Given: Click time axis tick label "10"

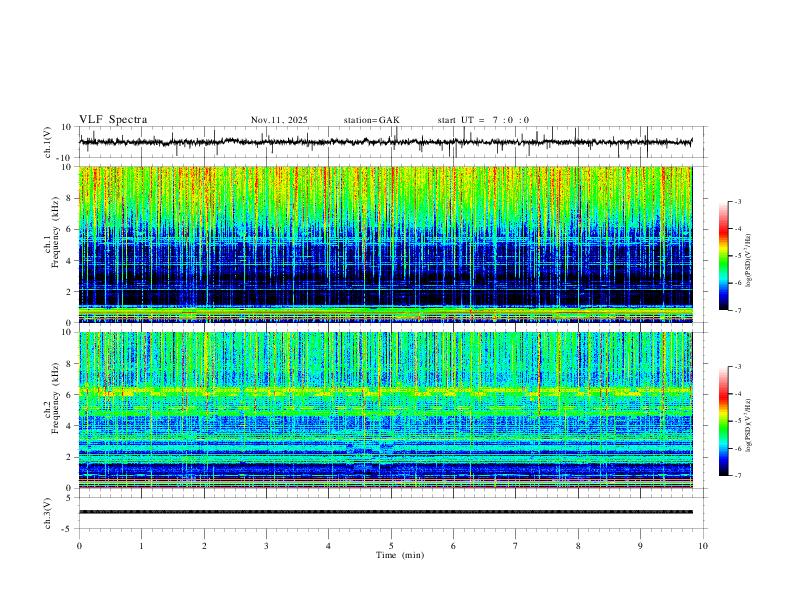Looking at the screenshot, I should coord(703,546).
